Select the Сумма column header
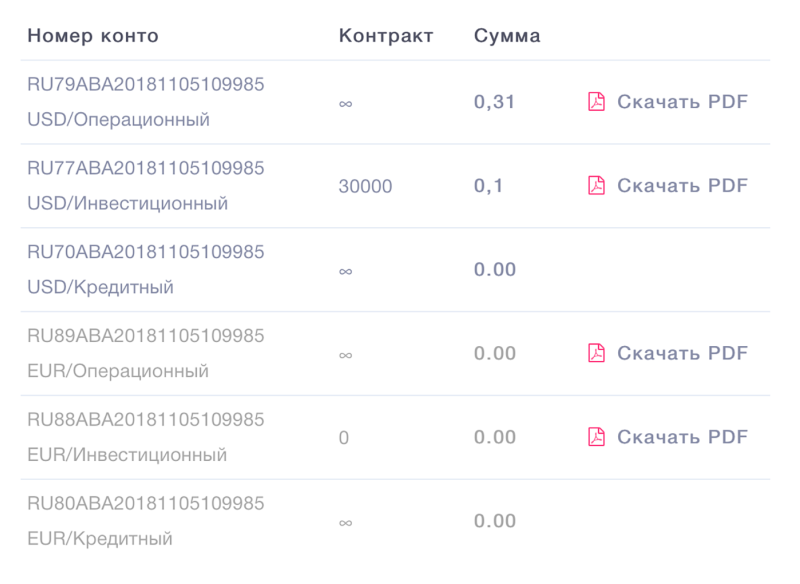Image resolution: width=800 pixels, height=584 pixels. click(x=507, y=37)
